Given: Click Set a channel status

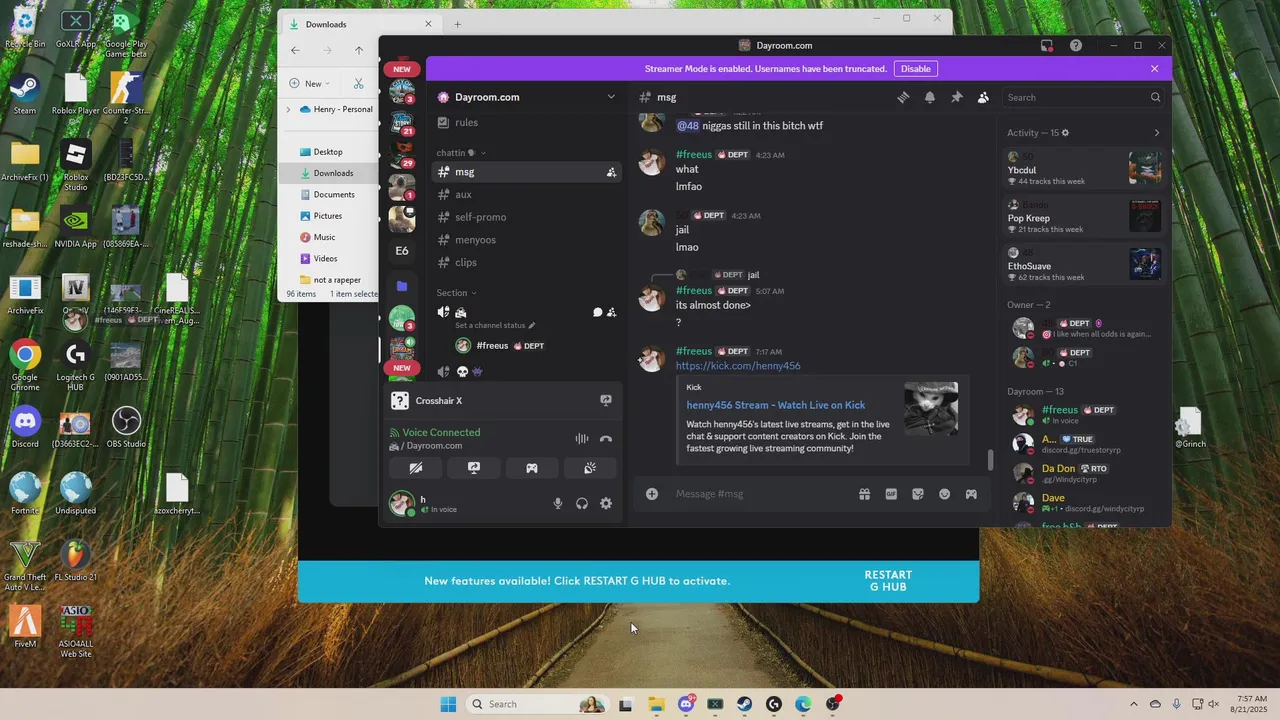Looking at the screenshot, I should pos(495,325).
